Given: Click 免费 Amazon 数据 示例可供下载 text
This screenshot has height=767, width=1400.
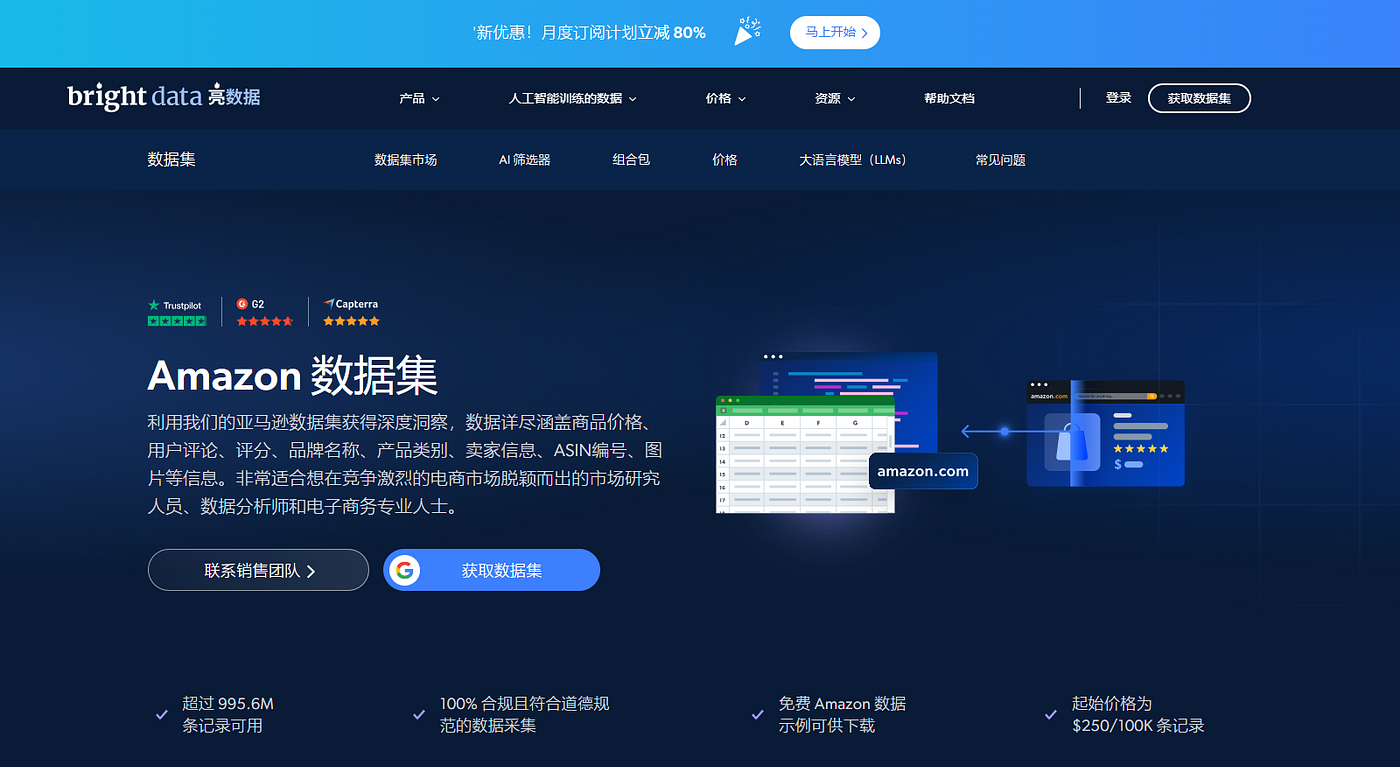Looking at the screenshot, I should 842,715.
